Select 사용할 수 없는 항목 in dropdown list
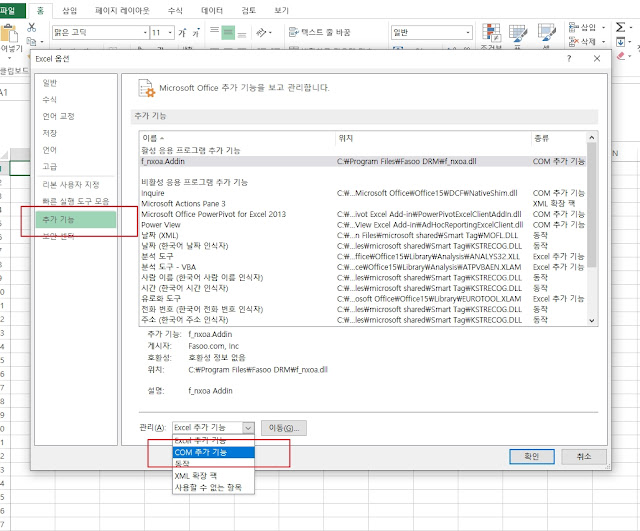640x531 pixels. tap(213, 487)
